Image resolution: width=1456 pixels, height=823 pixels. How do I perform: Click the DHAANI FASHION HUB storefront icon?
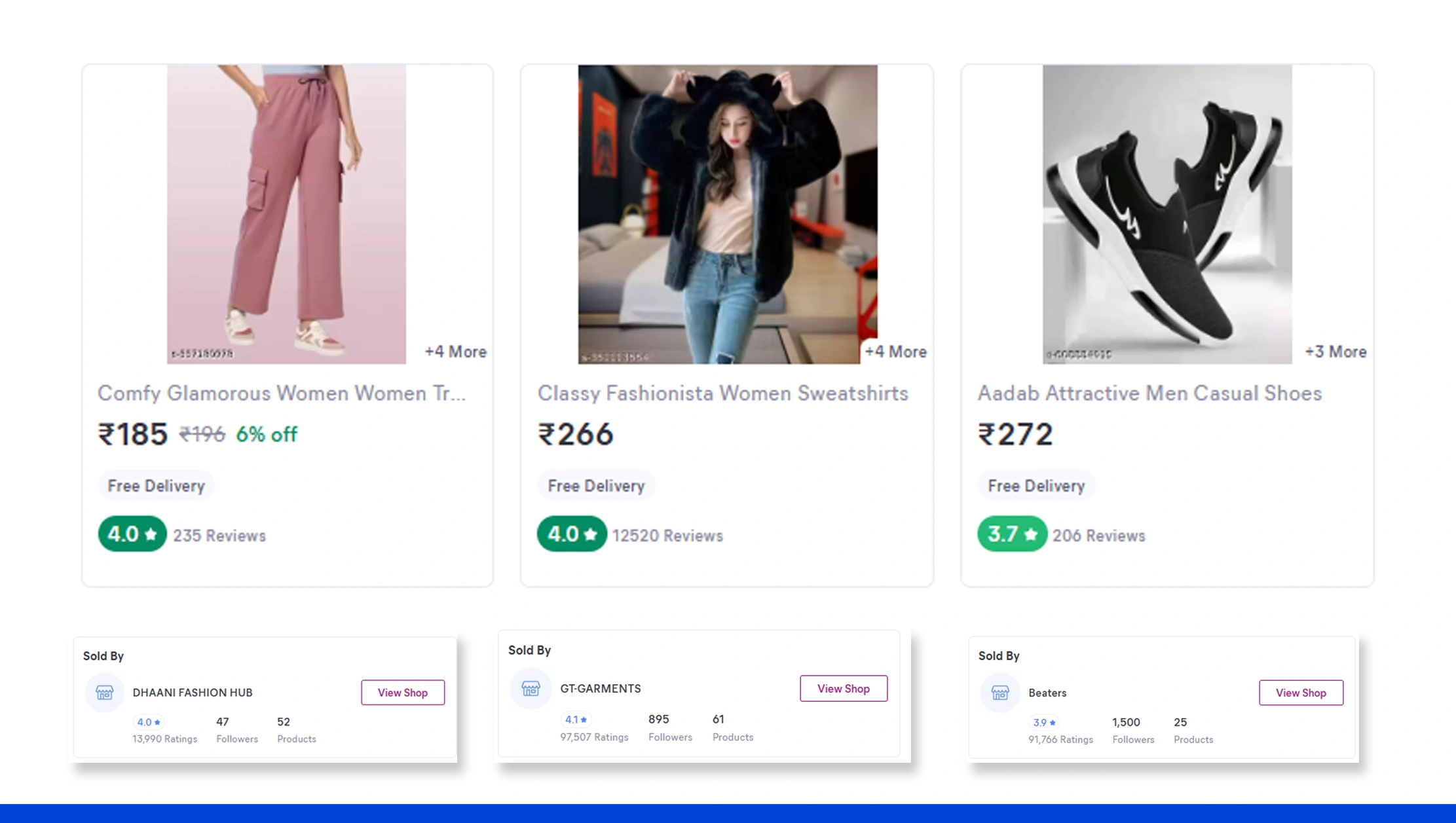105,692
